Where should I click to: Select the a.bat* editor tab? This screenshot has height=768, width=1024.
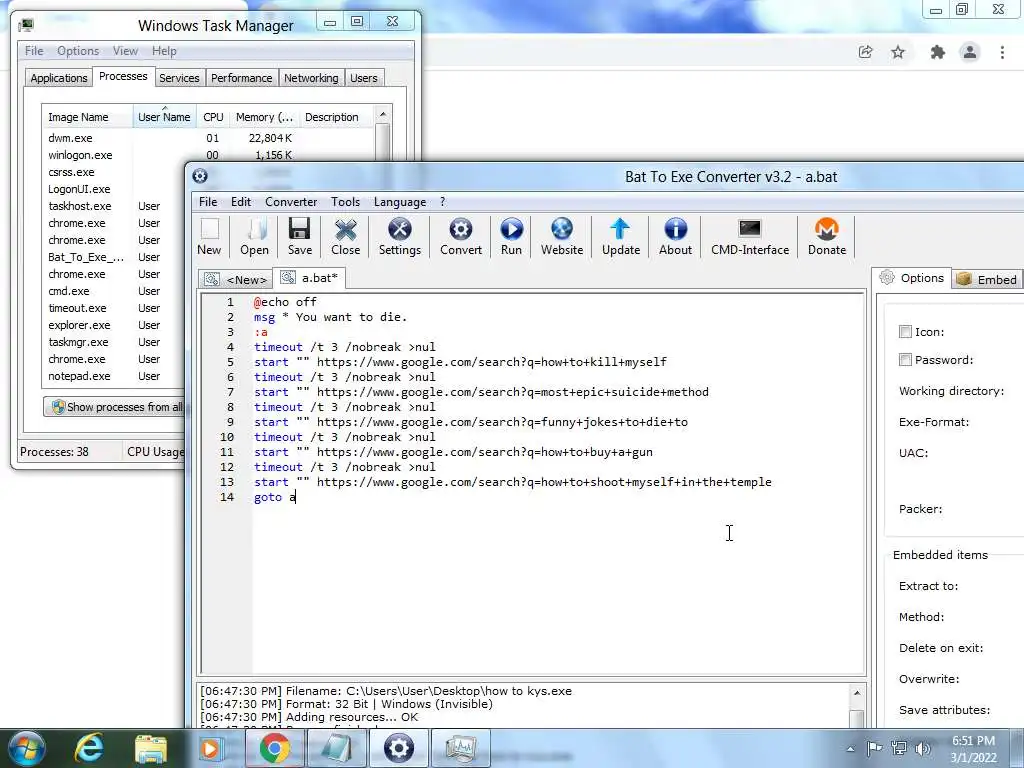coord(310,278)
